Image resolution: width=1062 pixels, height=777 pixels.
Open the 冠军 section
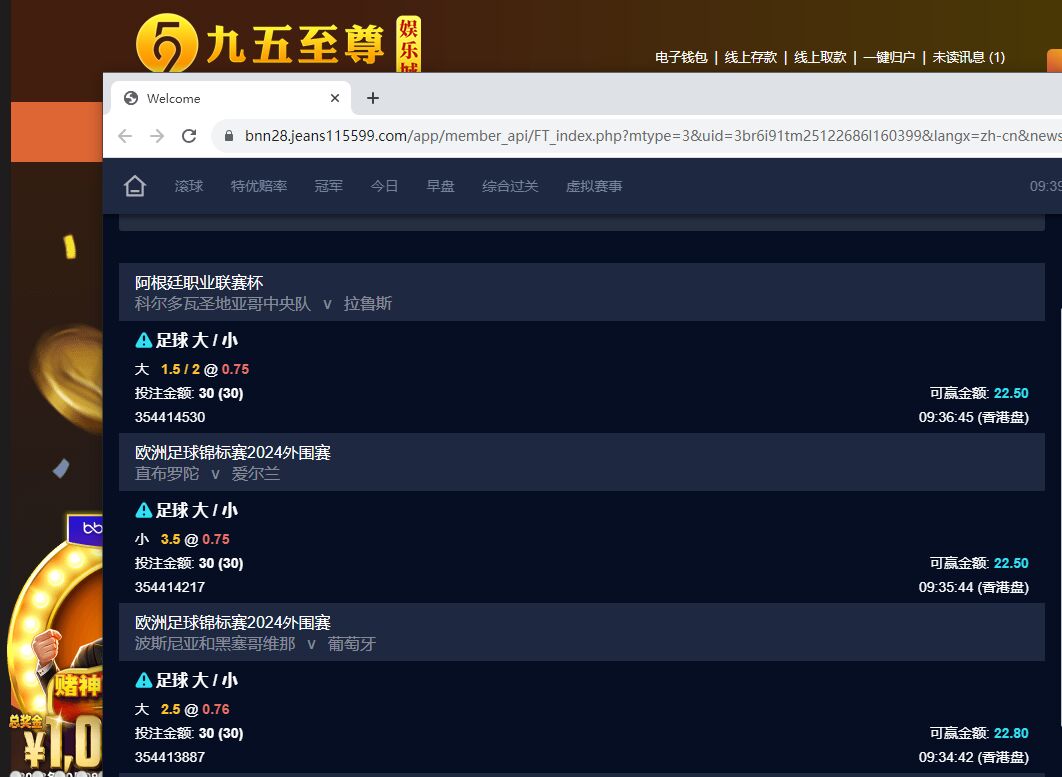tap(328, 186)
